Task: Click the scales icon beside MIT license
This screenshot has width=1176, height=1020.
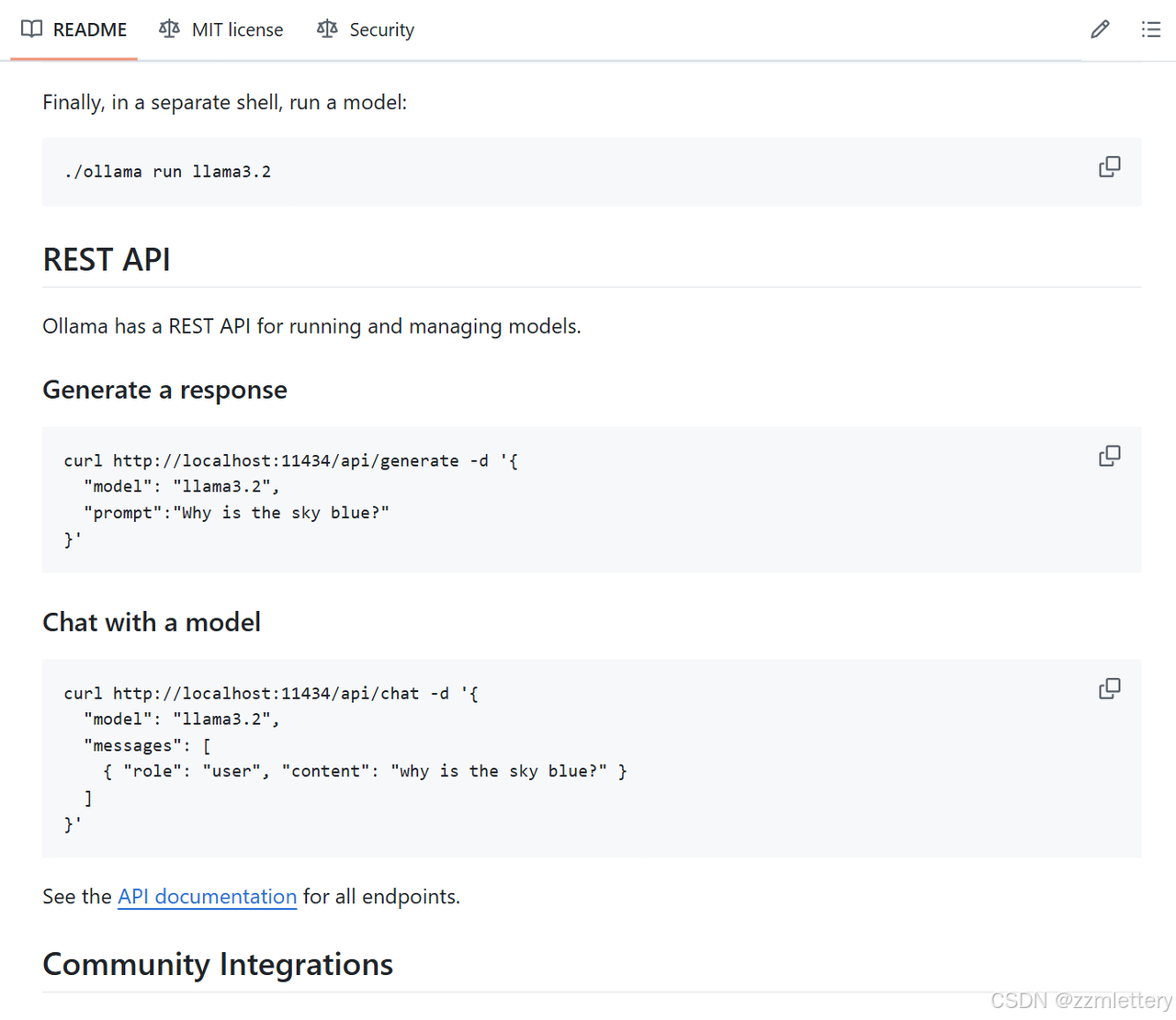Action: click(169, 29)
